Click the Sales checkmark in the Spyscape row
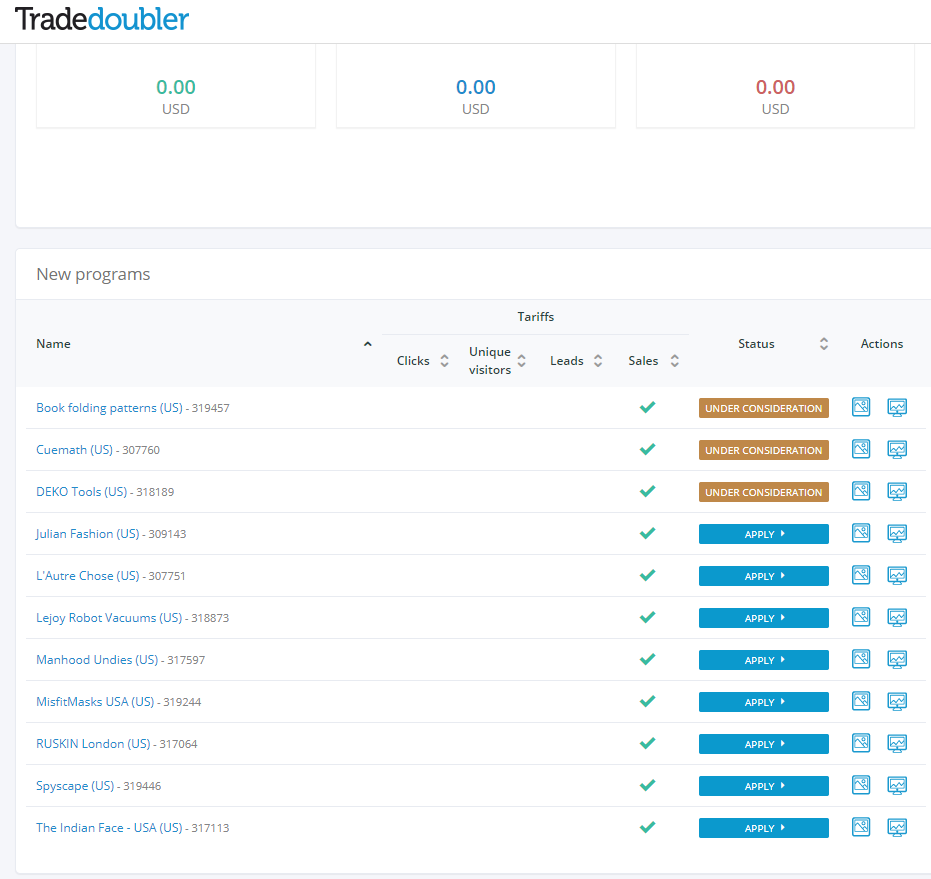 coord(648,785)
